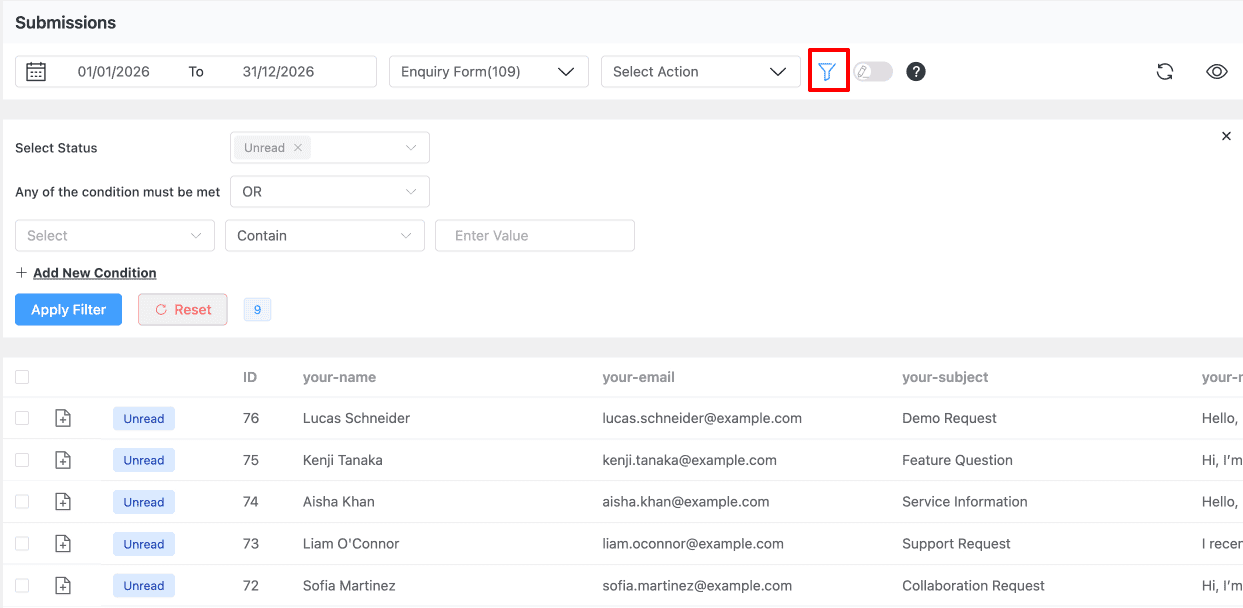
Task: Click the Reset button
Action: pyautogui.click(x=183, y=310)
